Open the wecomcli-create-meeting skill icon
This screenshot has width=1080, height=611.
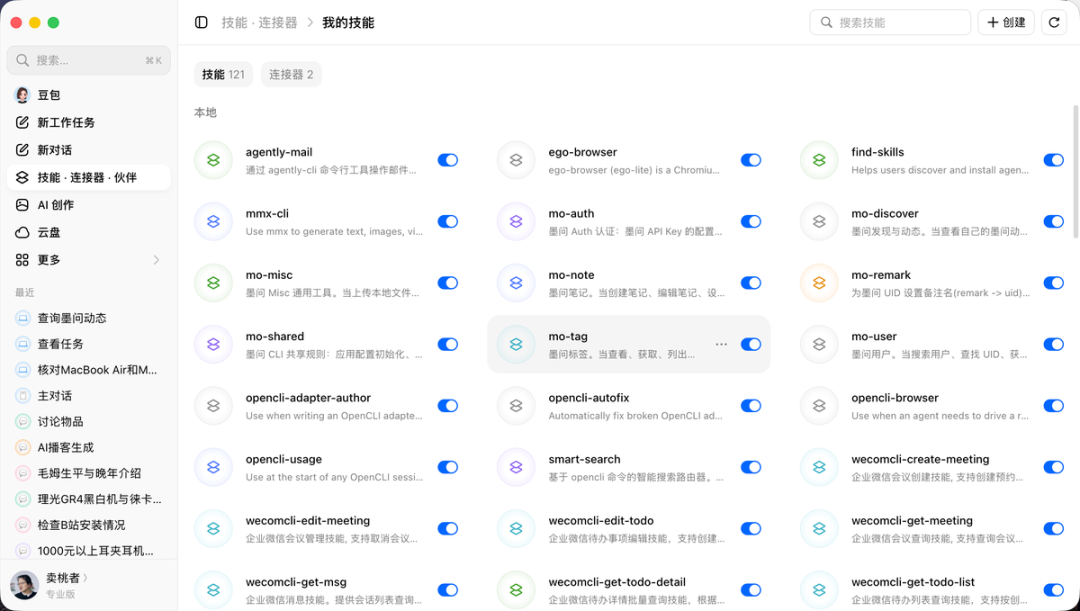point(819,467)
